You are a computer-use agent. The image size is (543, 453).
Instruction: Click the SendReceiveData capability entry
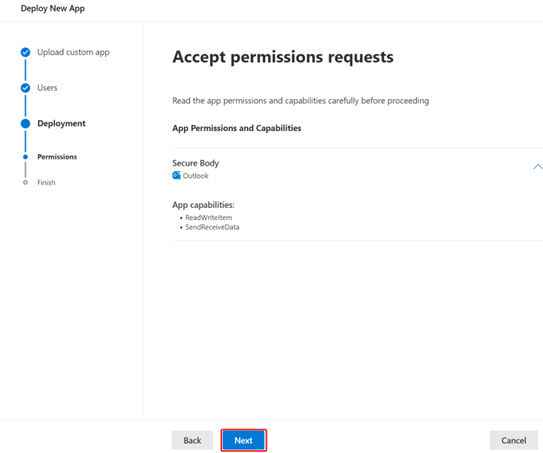(212, 227)
